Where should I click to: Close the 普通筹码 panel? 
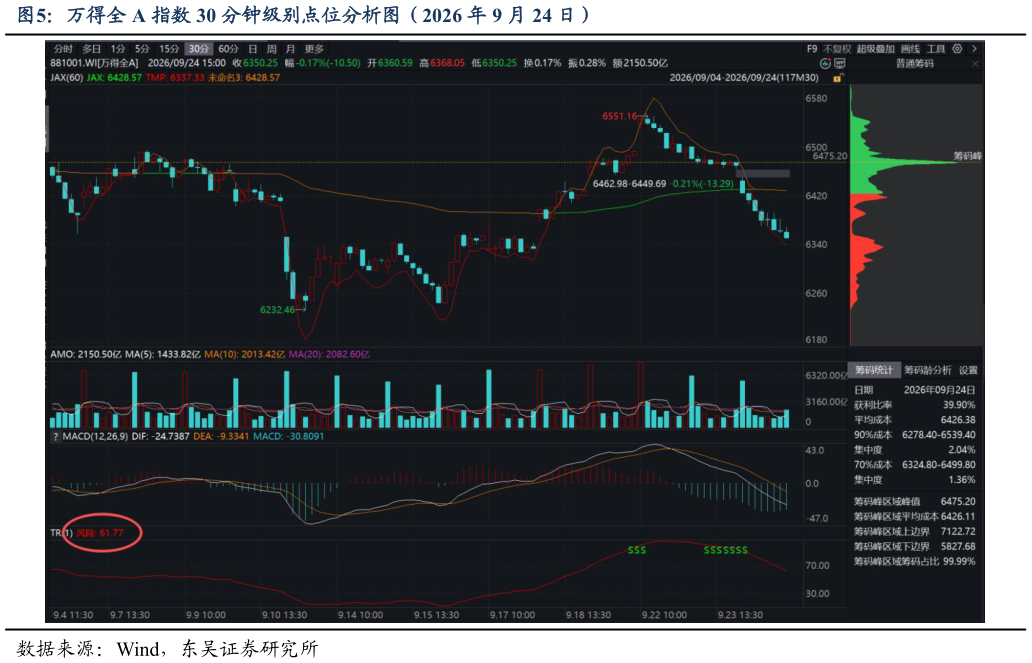(x=975, y=64)
